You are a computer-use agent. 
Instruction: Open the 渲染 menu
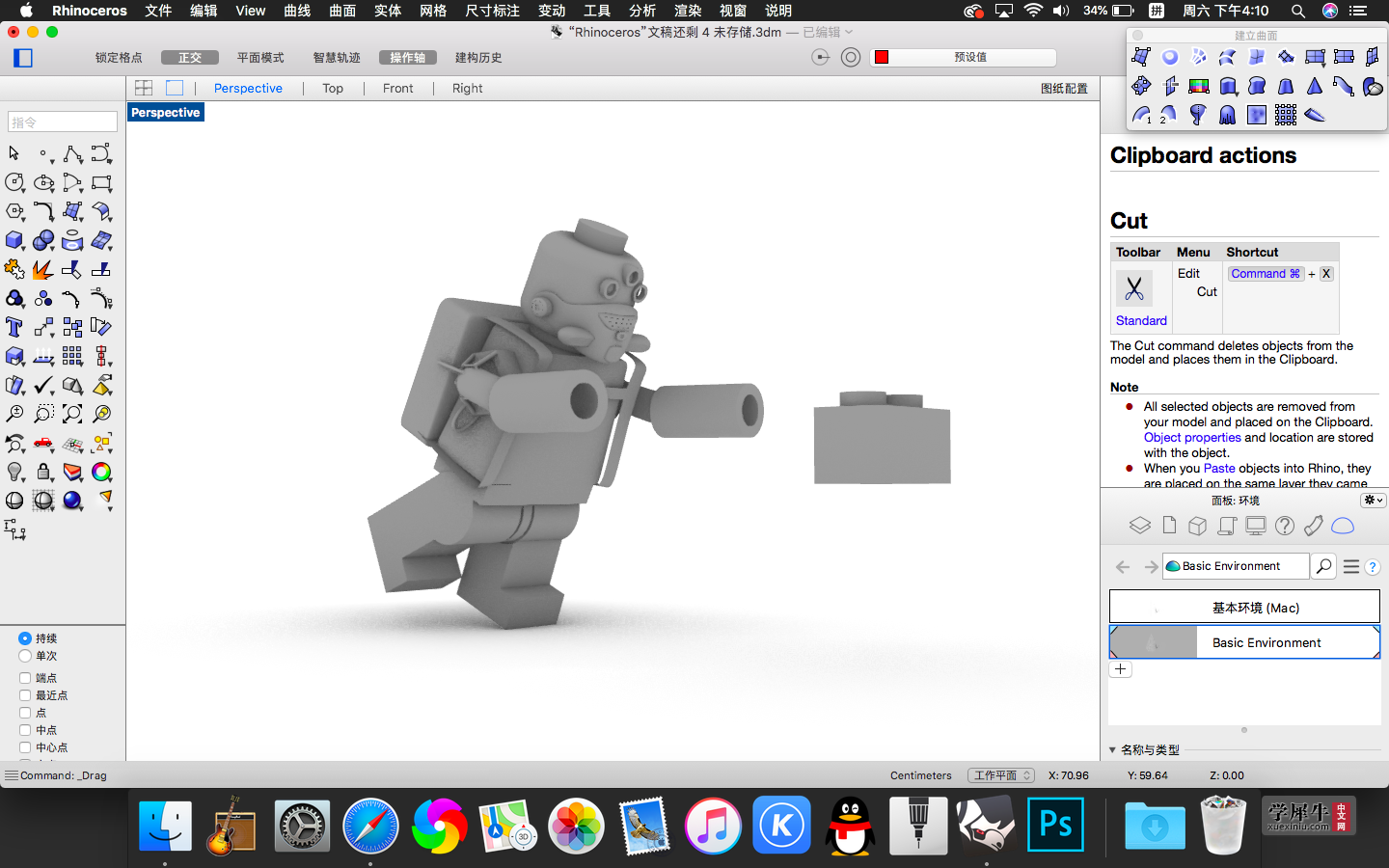[x=687, y=11]
